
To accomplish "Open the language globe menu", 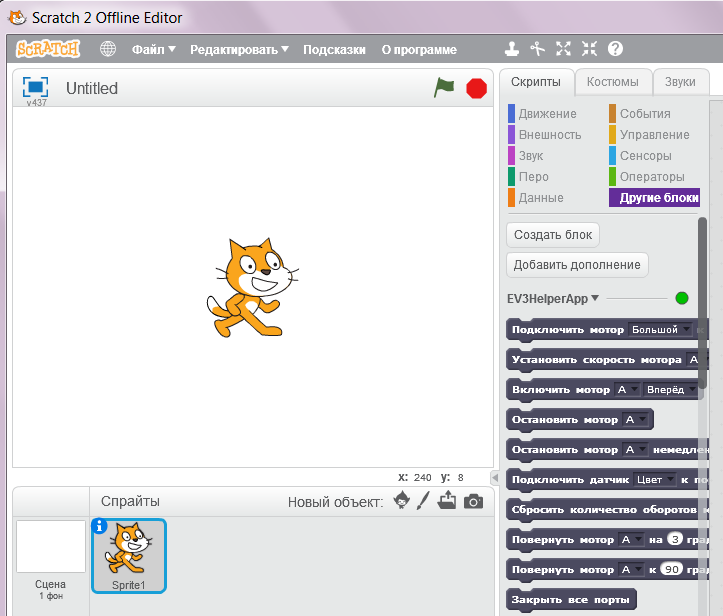I will point(108,48).
